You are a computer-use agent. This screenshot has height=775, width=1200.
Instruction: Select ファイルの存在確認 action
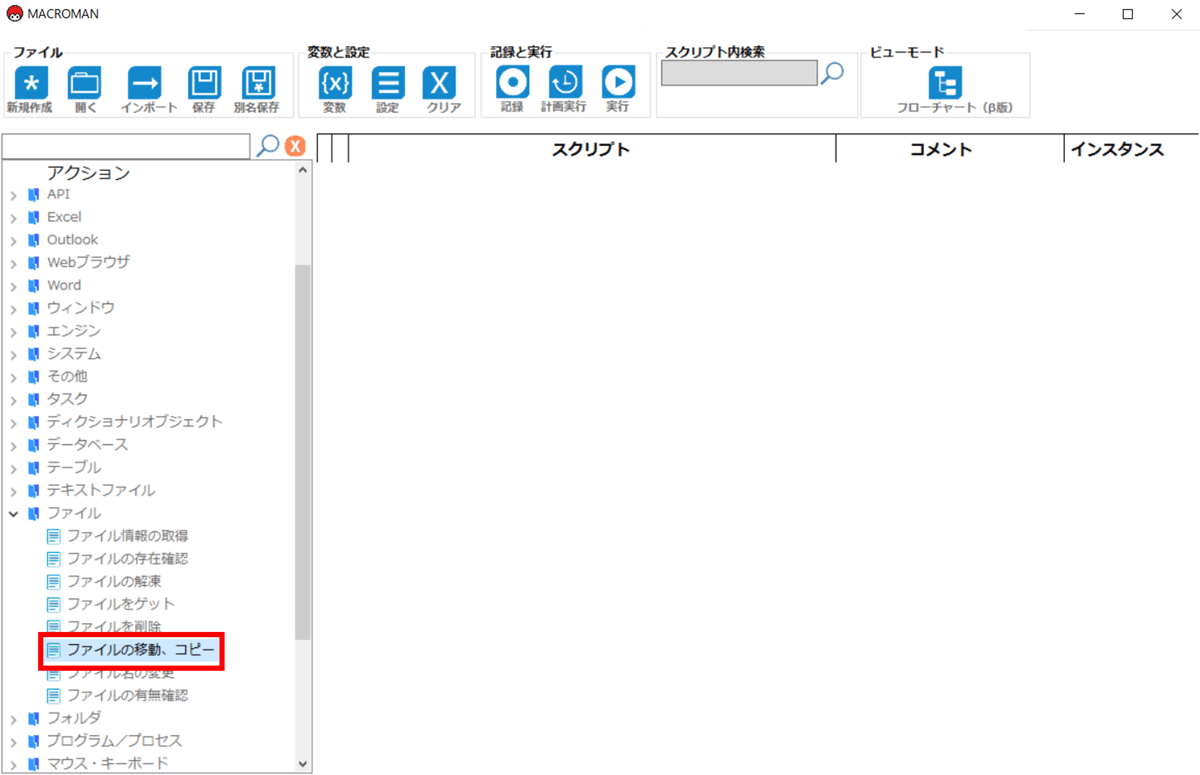128,559
